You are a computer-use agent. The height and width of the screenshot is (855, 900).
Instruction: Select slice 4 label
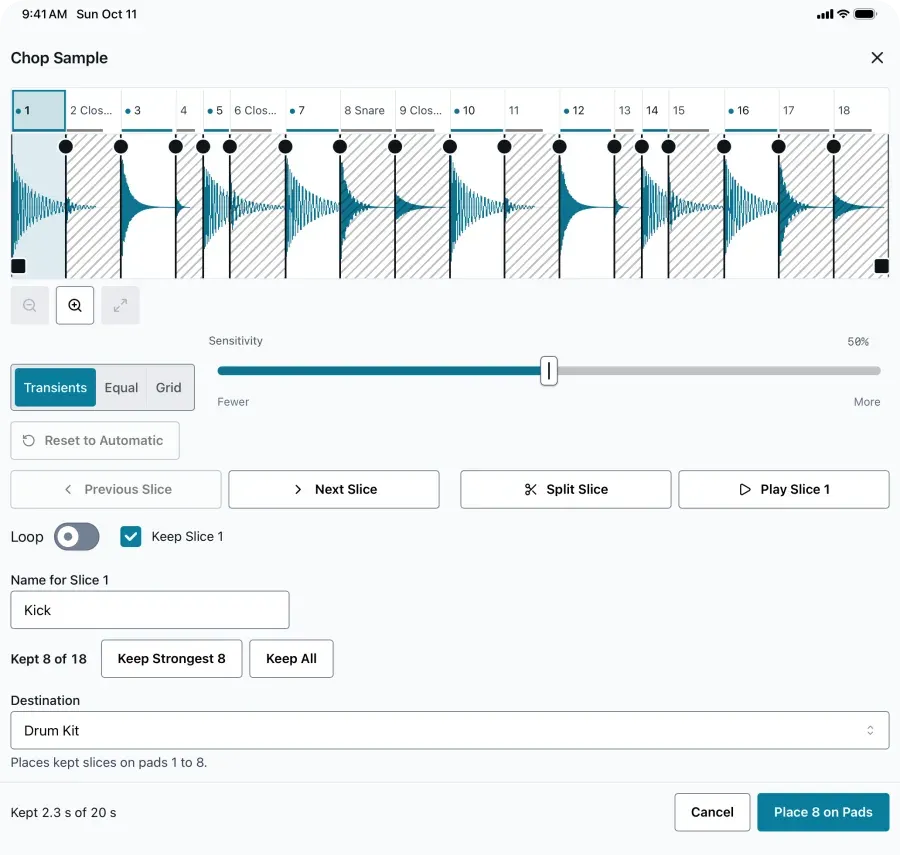tap(189, 110)
